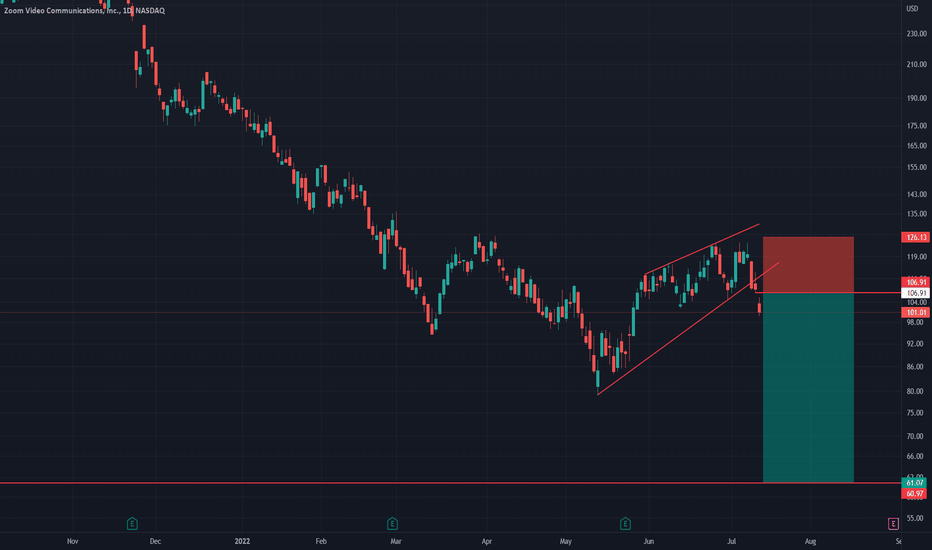
Task: Click the 135.00 price axis tick
Action: tap(917, 213)
